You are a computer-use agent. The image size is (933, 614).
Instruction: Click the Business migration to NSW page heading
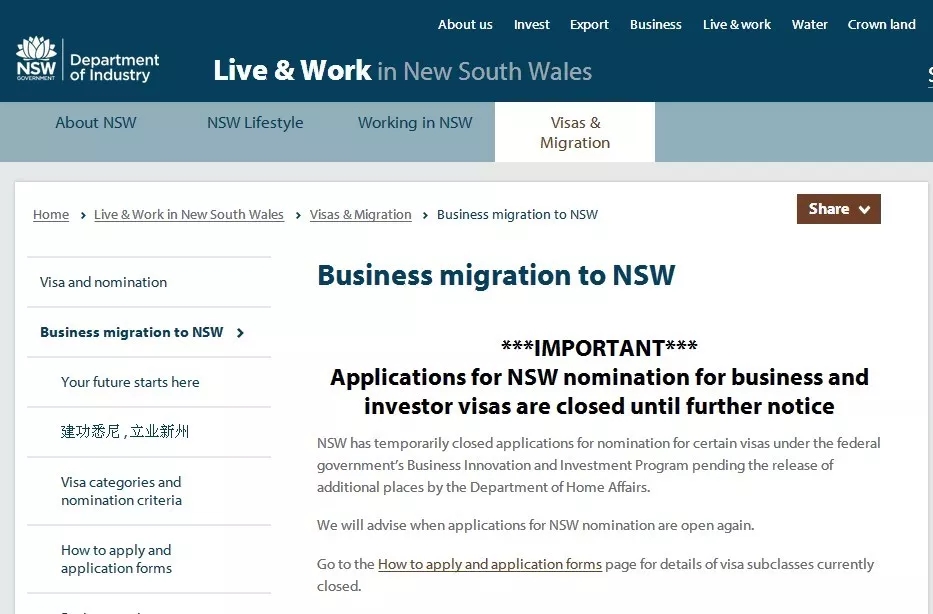[496, 275]
